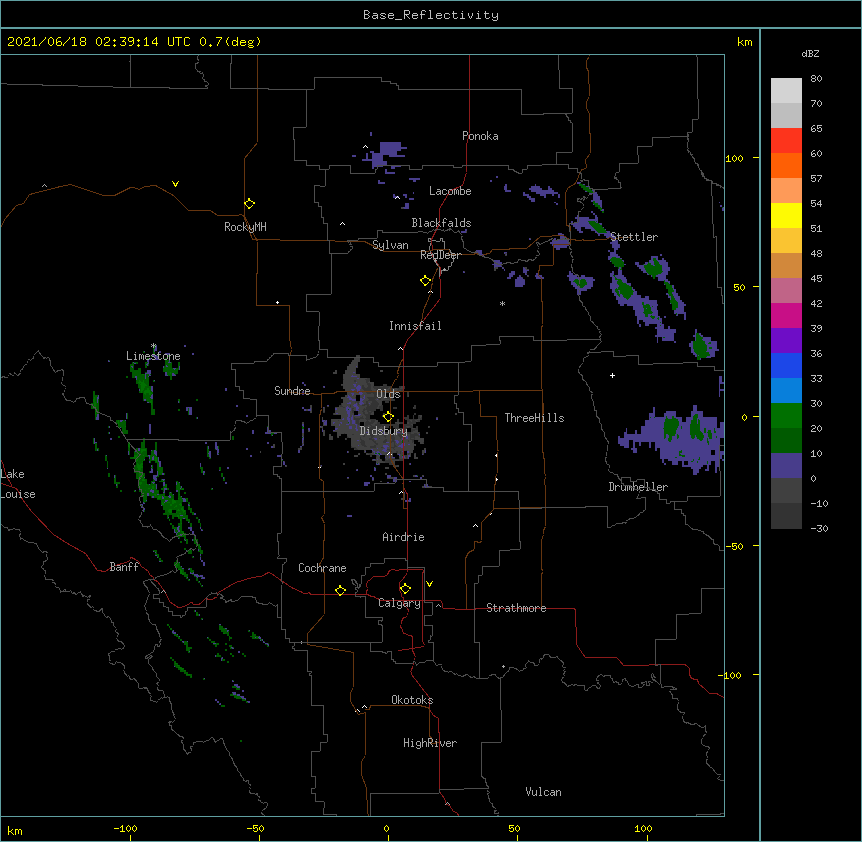This screenshot has width=862, height=842.
Task: Click the yellow diamond marker south of RedDeer
Action: point(425,281)
